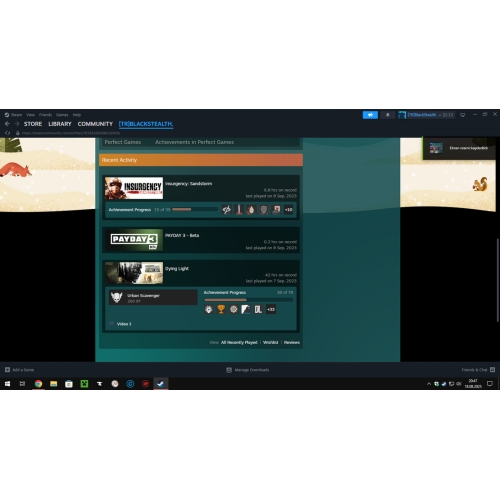Expand the +10 more Insurgency achievements
The image size is (500, 500).
click(x=289, y=210)
